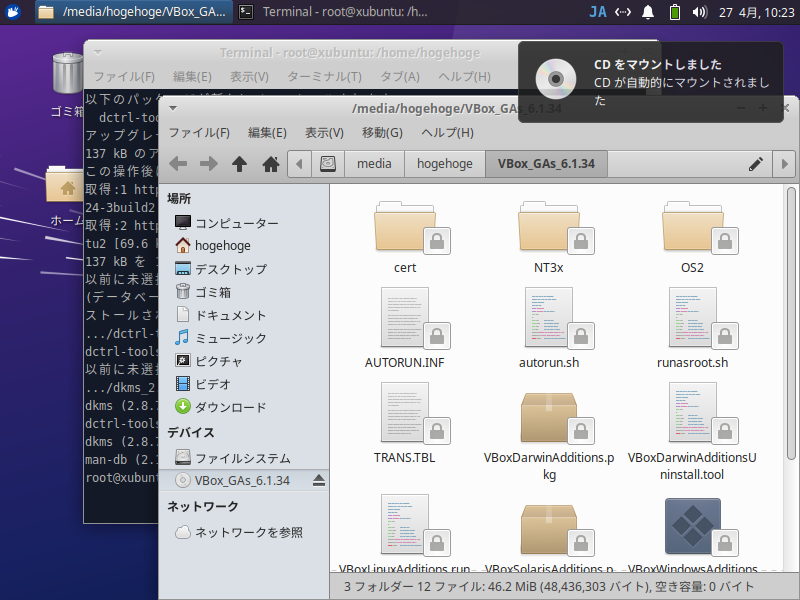Select ミュージック in sidebar
The height and width of the screenshot is (600, 800).
click(x=244, y=338)
